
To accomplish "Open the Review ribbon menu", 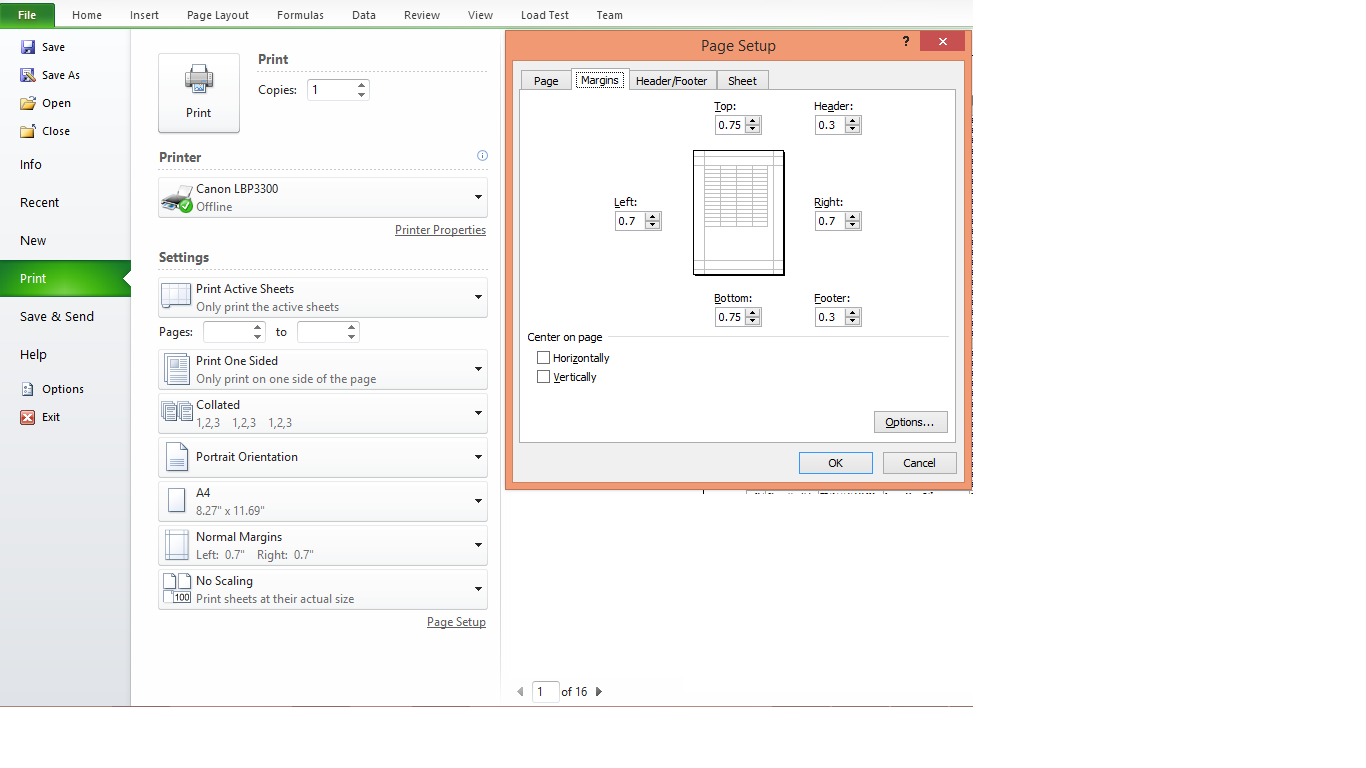I will coord(421,15).
